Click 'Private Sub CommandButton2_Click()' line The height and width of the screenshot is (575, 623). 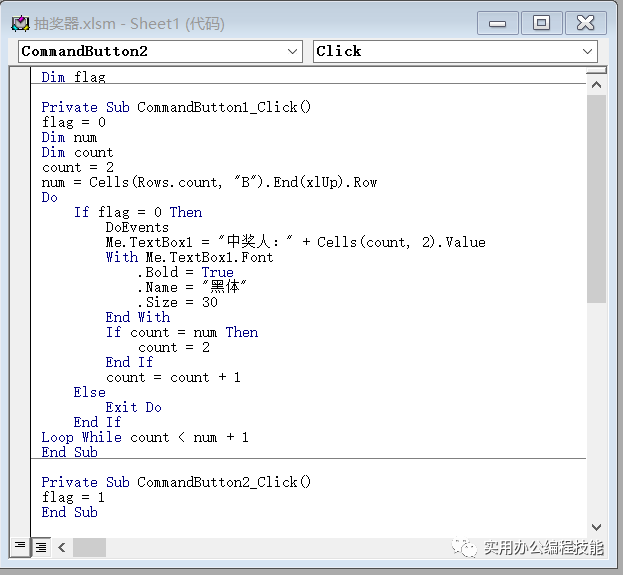(x=176, y=482)
